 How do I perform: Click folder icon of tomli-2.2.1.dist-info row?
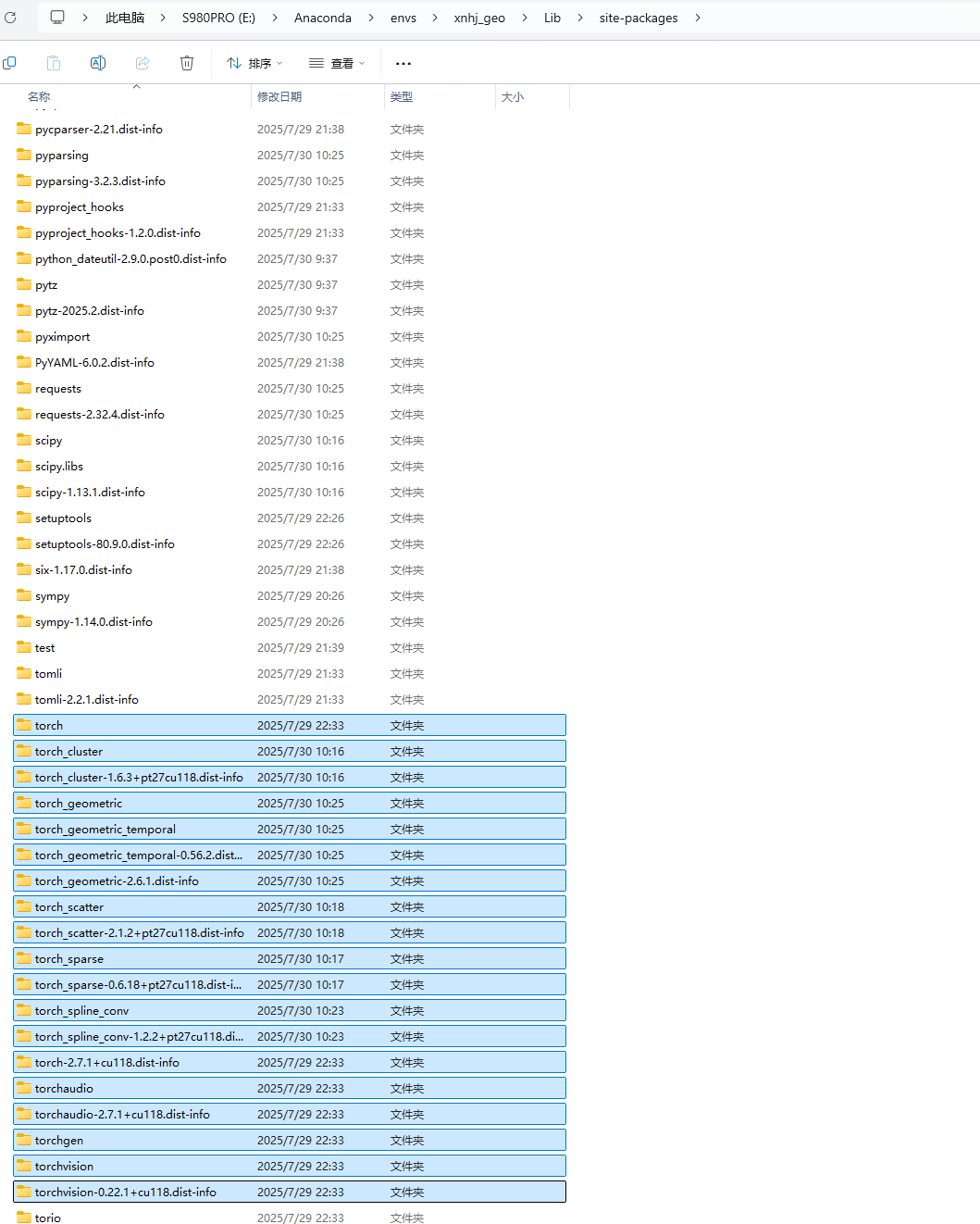pyautogui.click(x=24, y=699)
